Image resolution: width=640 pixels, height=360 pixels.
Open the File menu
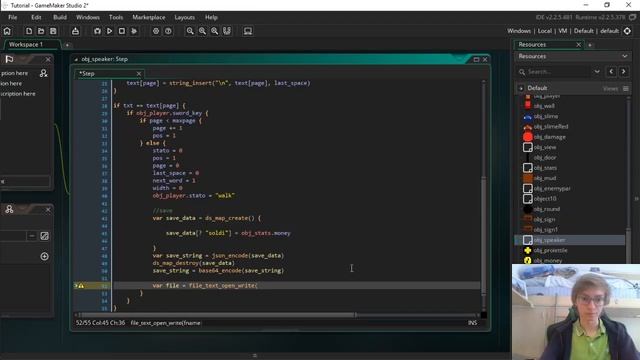tap(13, 17)
